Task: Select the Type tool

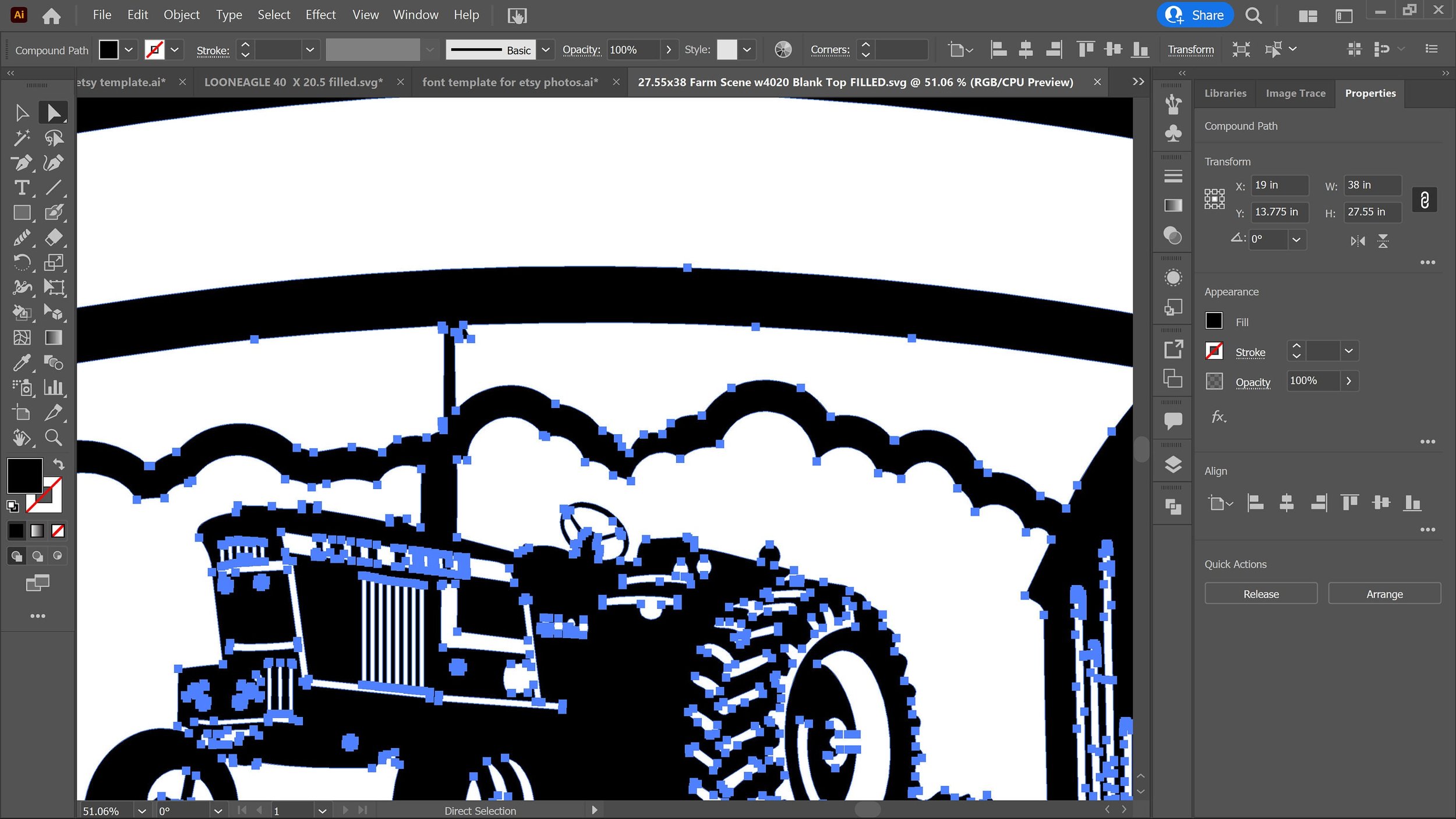Action: pyautogui.click(x=22, y=188)
